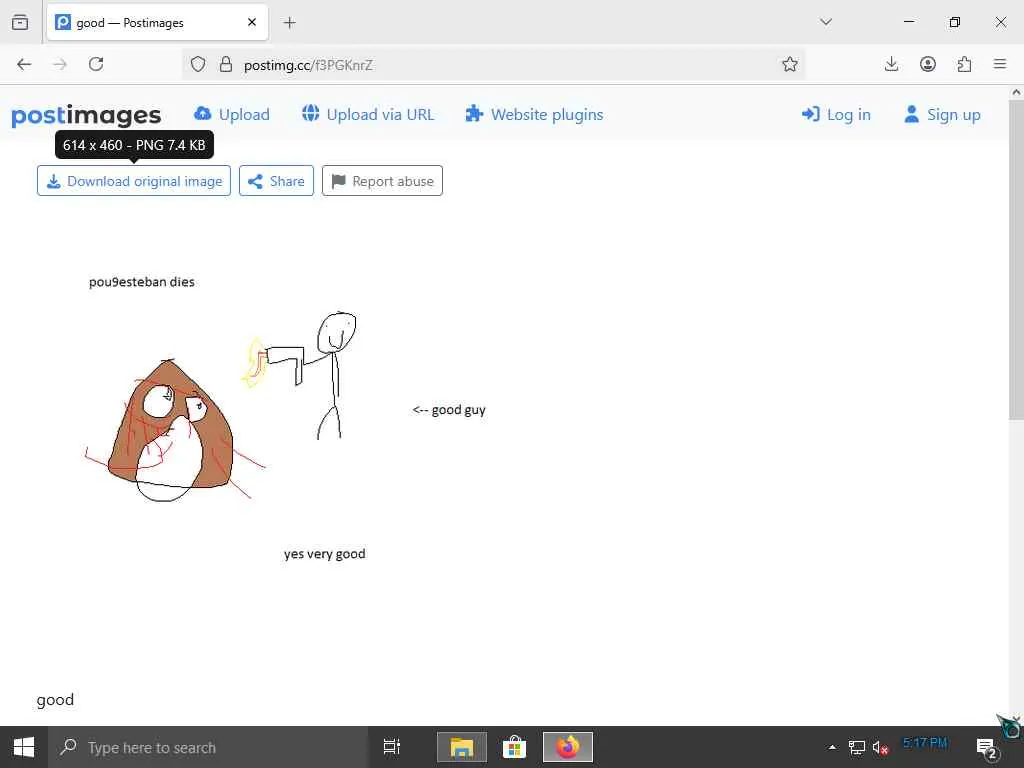Go back to previous page
The image size is (1024, 768).
tap(24, 64)
